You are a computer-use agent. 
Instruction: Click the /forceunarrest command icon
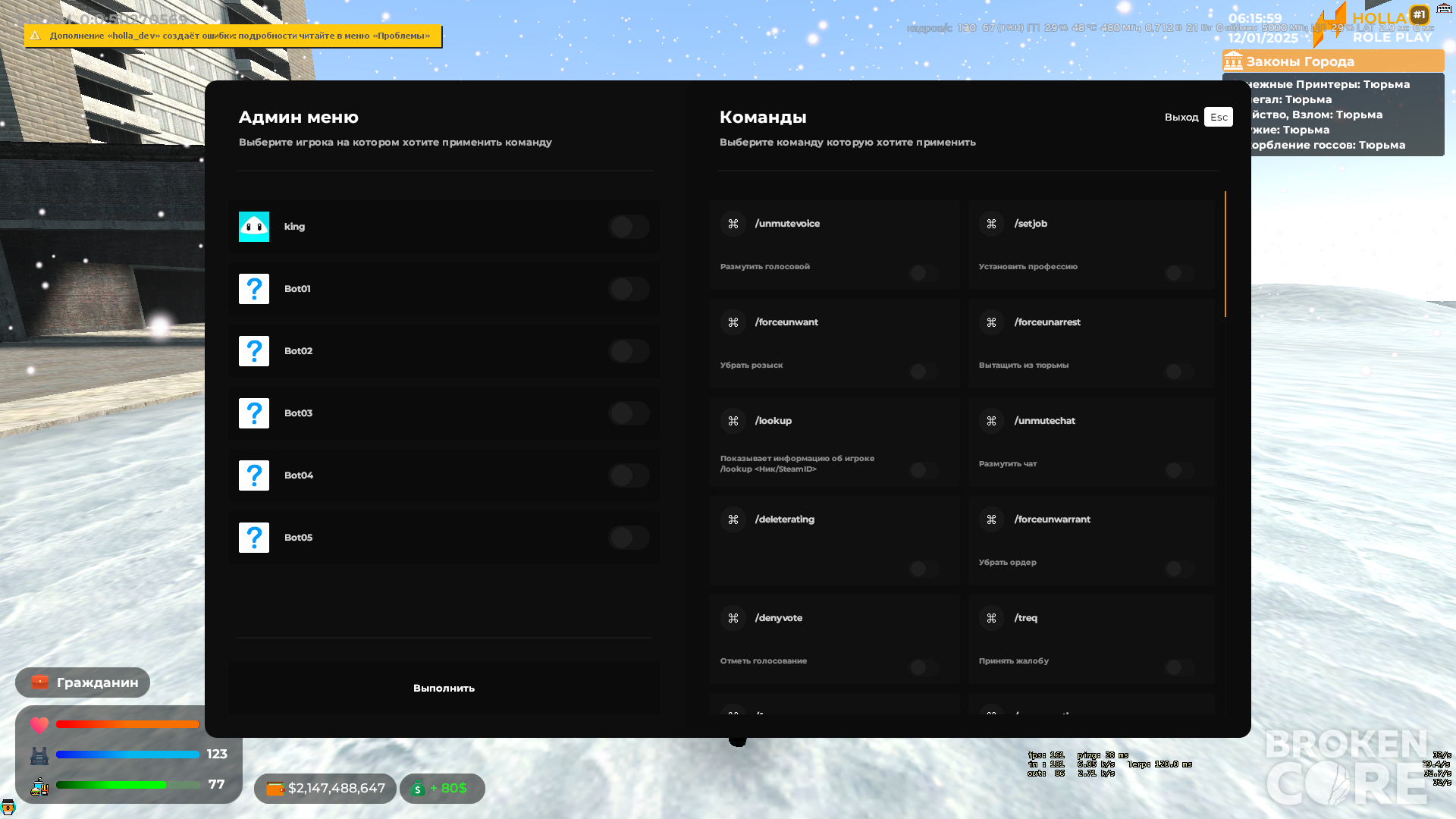coord(991,322)
